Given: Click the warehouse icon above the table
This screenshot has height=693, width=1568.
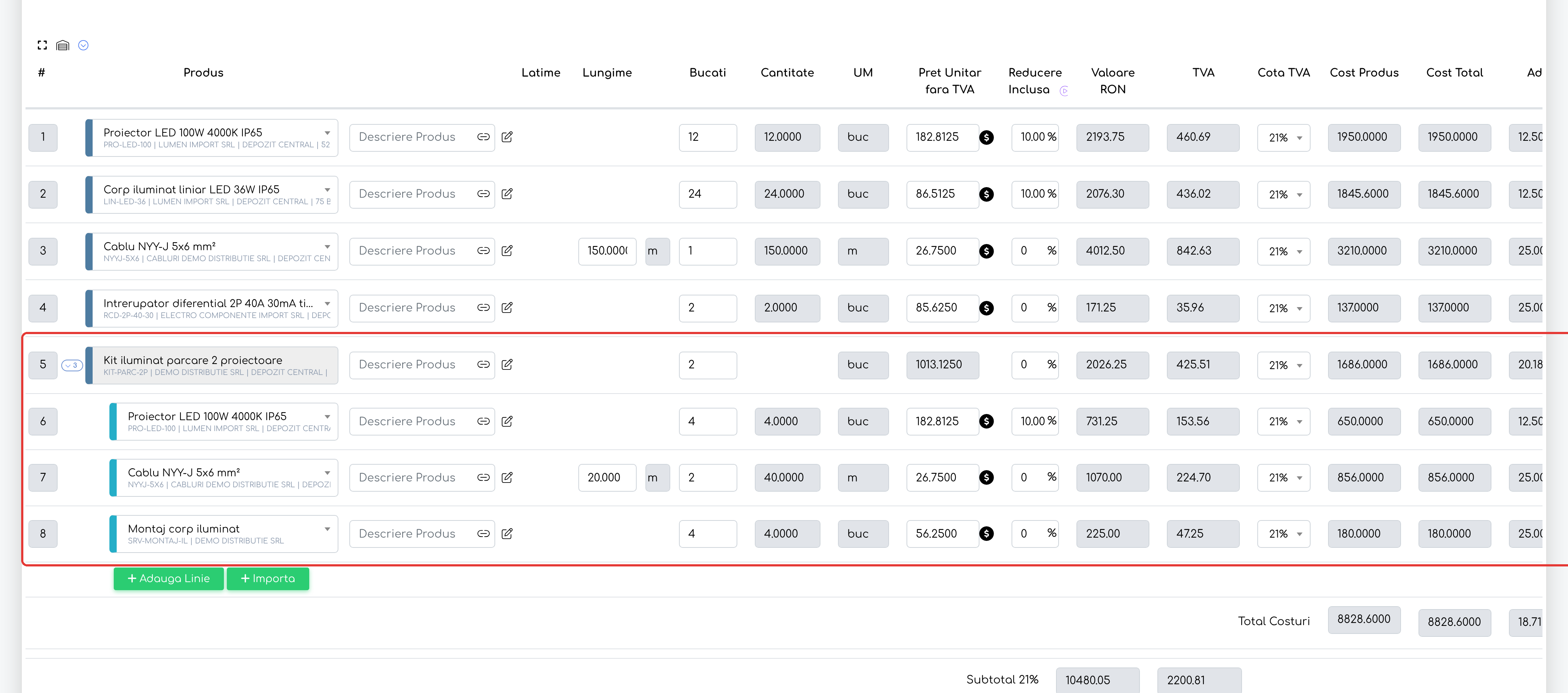Looking at the screenshot, I should coord(63,45).
